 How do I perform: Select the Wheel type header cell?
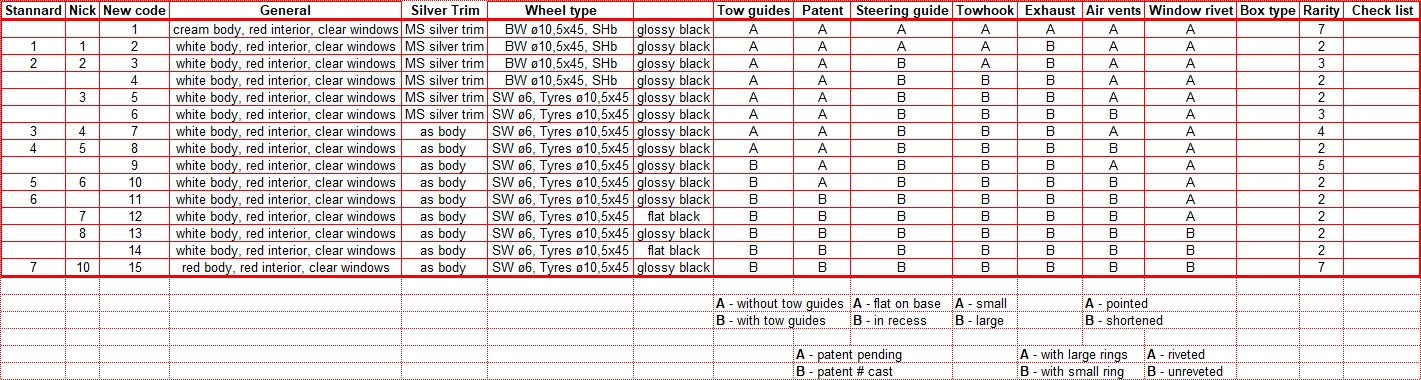tap(560, 10)
